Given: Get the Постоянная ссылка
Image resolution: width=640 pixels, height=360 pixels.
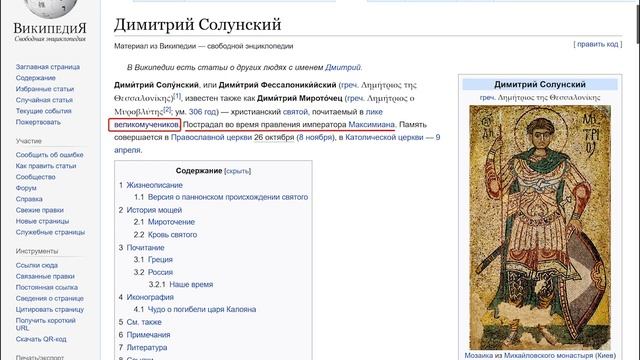Looking at the screenshot, I should [x=47, y=287].
